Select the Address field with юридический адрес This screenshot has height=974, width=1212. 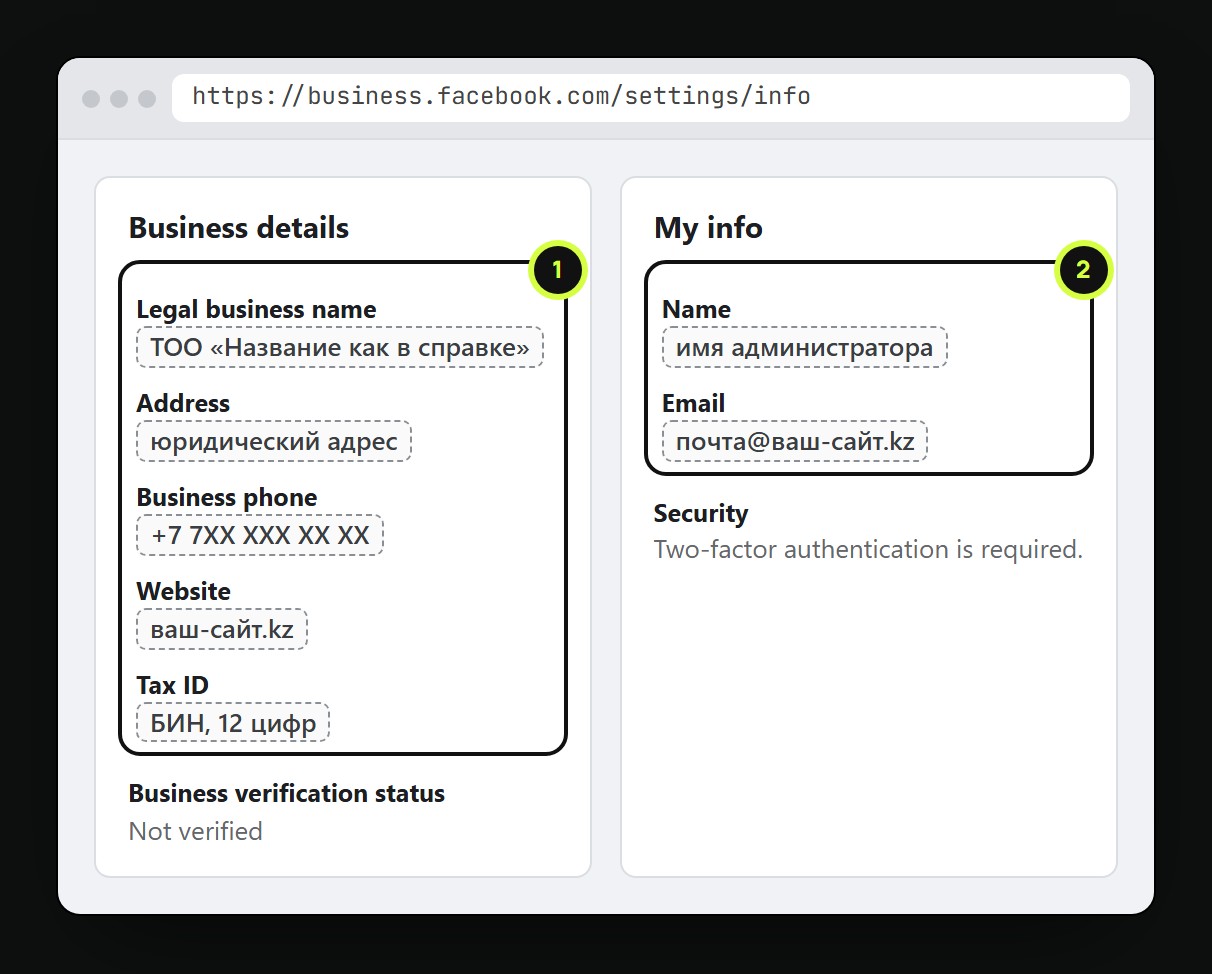tap(274, 441)
